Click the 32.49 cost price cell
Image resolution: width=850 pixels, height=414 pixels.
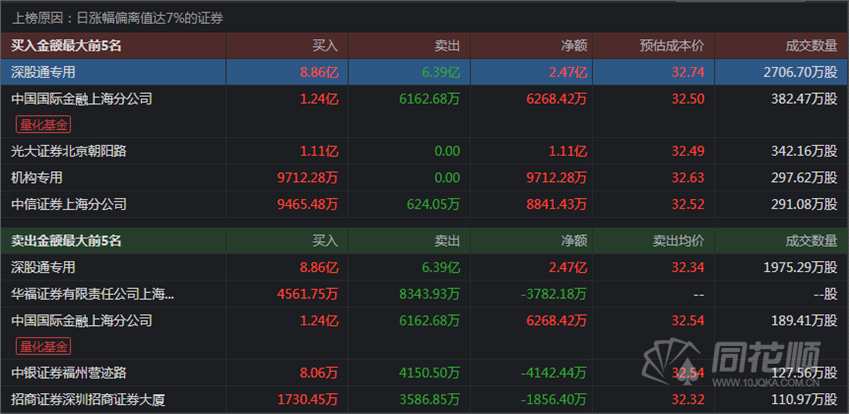pos(688,151)
